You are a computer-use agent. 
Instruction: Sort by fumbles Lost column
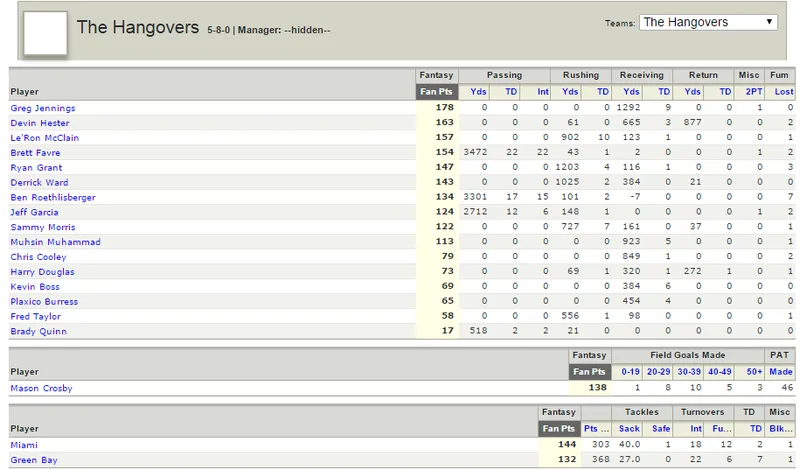click(x=784, y=92)
